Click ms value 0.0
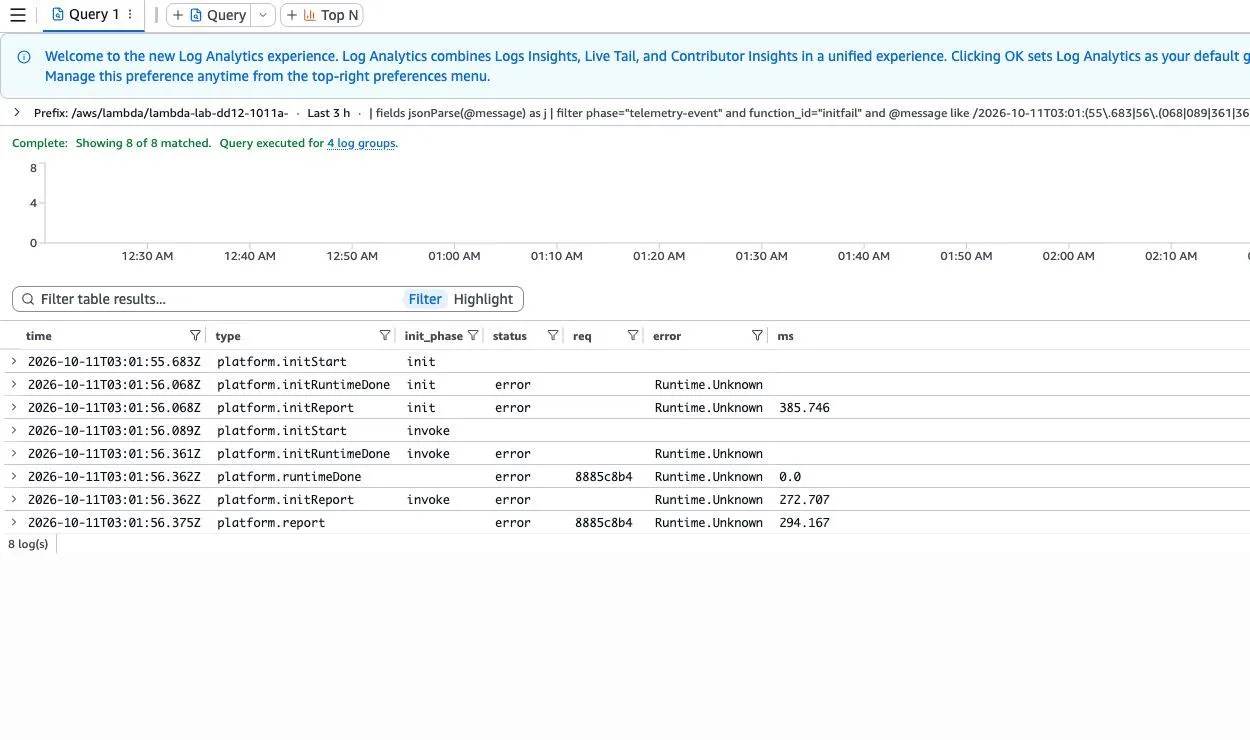Screen dimensions: 1250x740 click(x=790, y=477)
